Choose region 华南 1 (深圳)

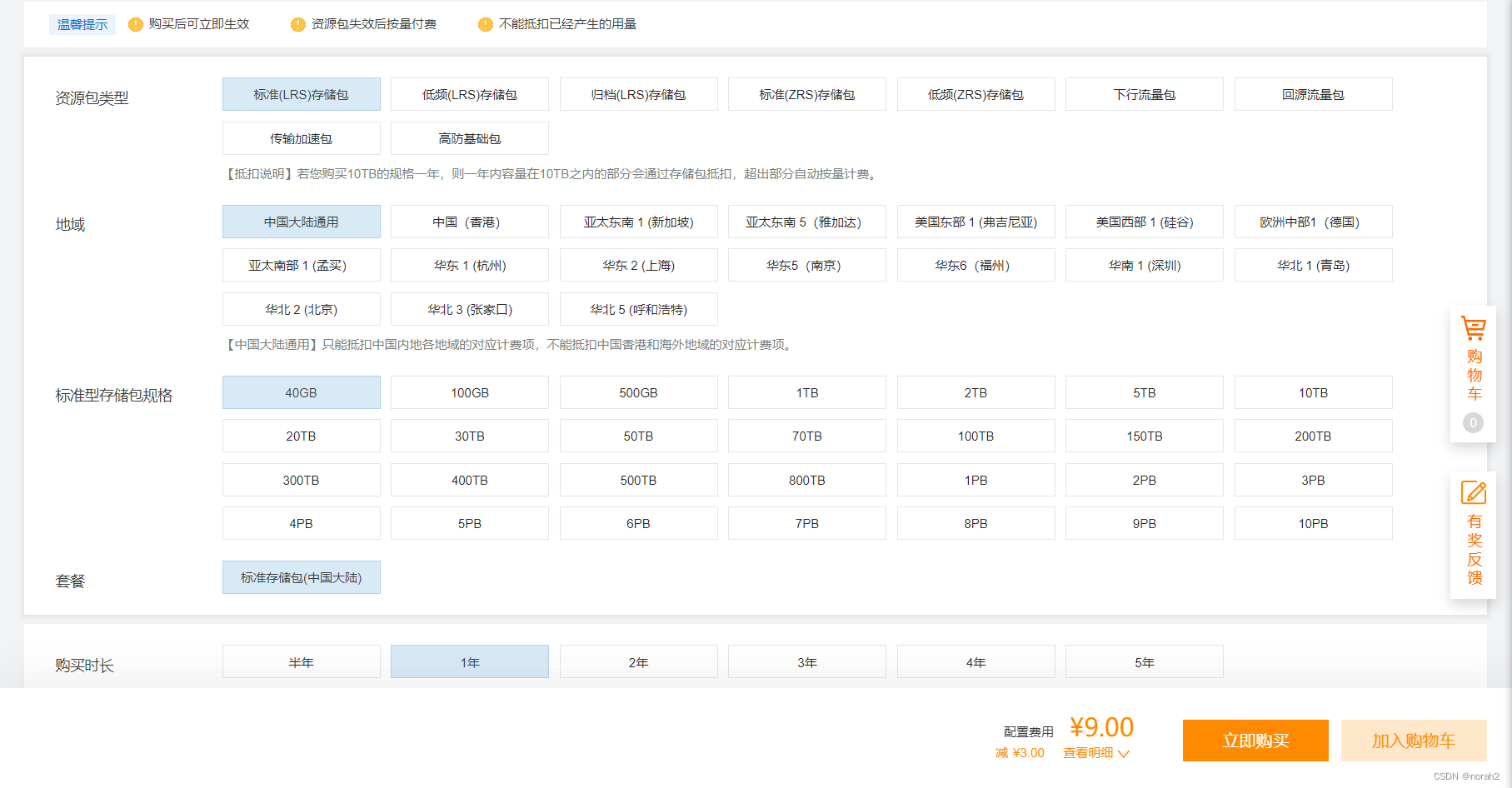[1145, 265]
